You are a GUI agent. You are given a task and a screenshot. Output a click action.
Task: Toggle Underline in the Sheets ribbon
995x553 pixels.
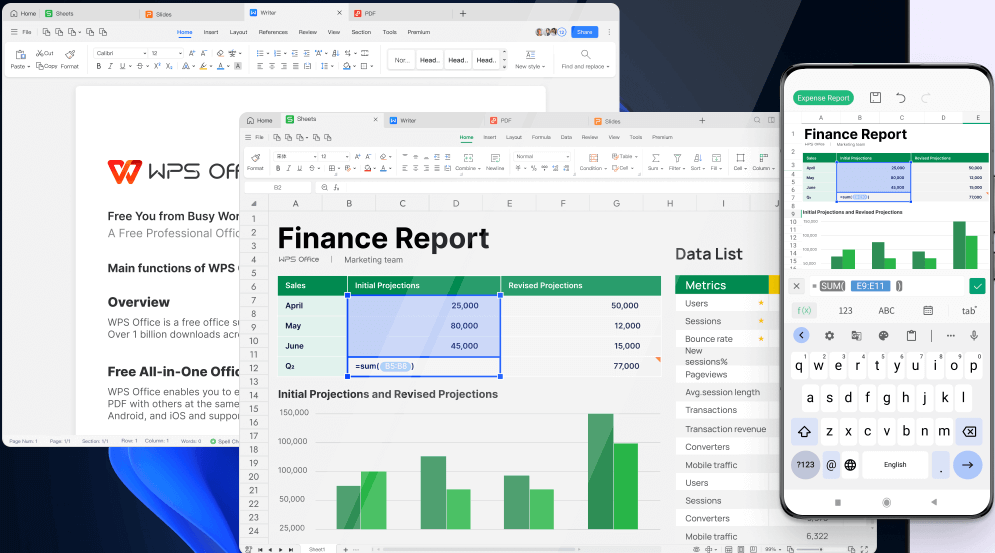click(x=300, y=168)
